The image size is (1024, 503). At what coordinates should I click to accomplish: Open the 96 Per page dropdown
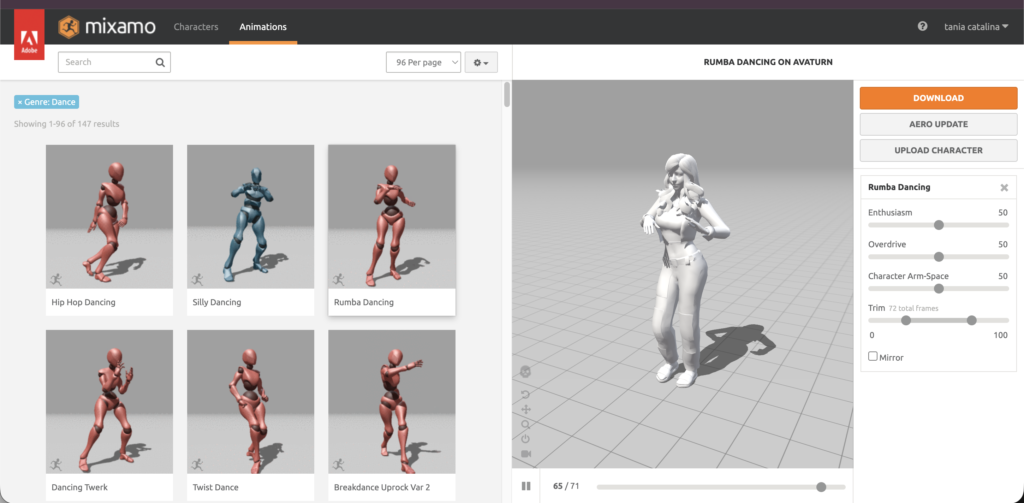coord(423,63)
